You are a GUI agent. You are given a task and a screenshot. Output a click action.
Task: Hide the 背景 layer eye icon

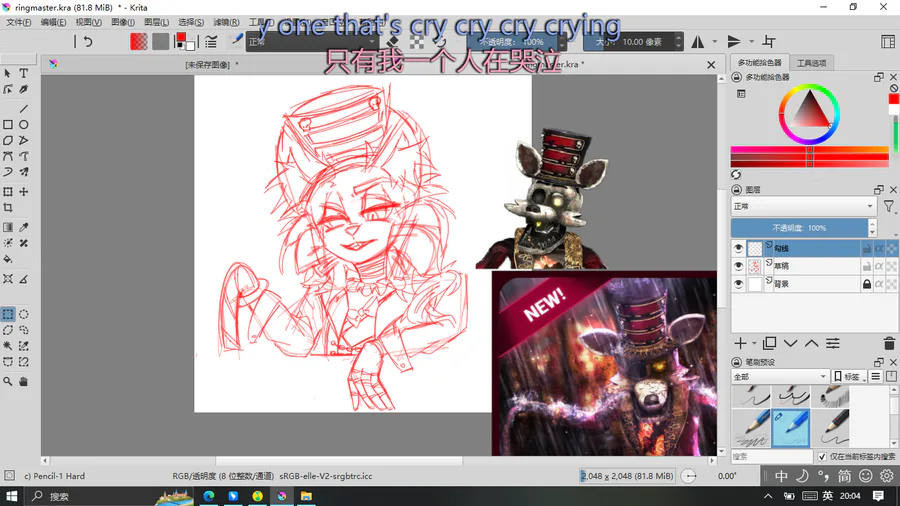[738, 284]
